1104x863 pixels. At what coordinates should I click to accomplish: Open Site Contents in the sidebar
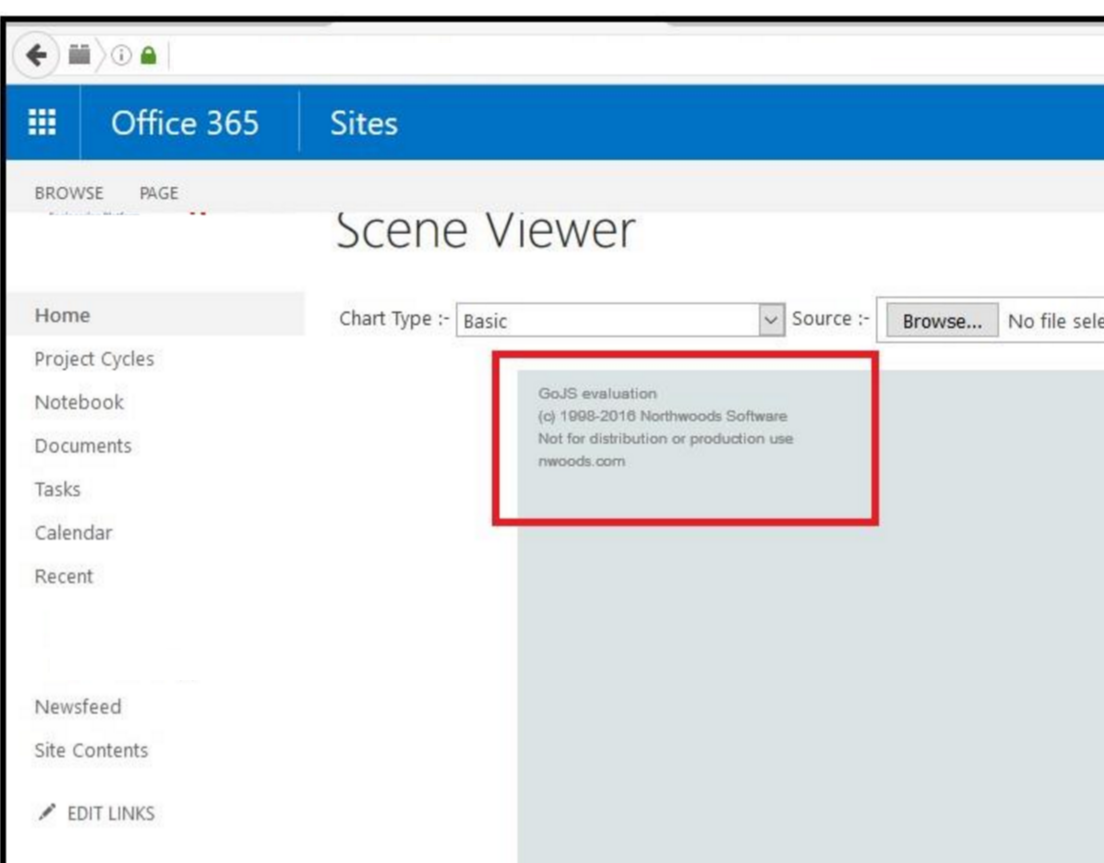pyautogui.click(x=92, y=750)
